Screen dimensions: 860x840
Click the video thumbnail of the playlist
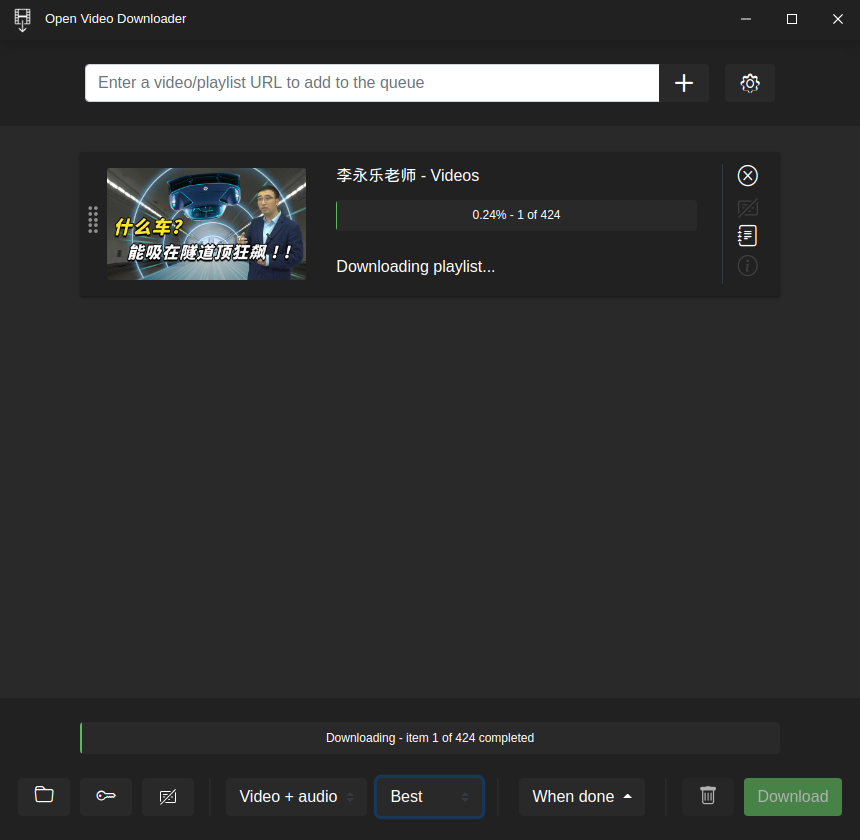pyautogui.click(x=206, y=224)
